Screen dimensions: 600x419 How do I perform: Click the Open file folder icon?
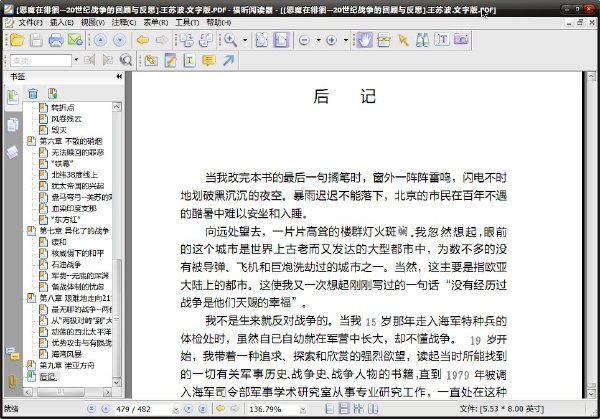17,40
